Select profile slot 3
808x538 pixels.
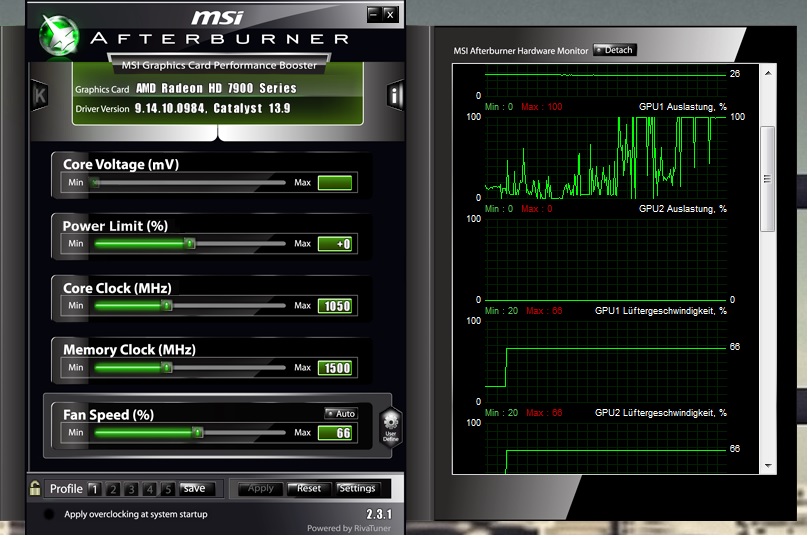[131, 489]
